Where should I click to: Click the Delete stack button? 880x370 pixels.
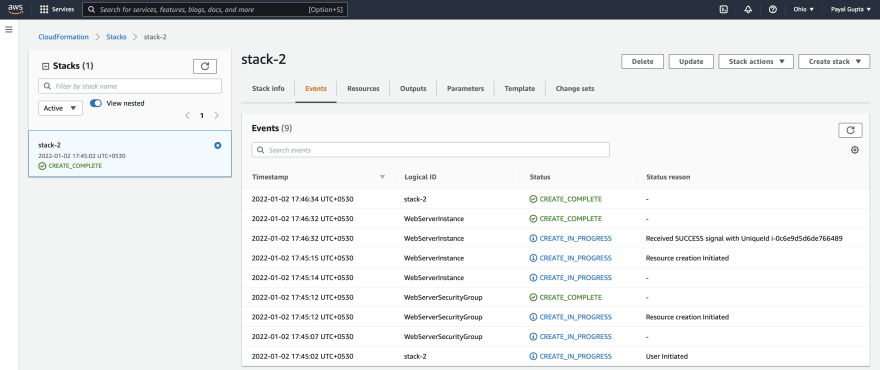(x=642, y=62)
